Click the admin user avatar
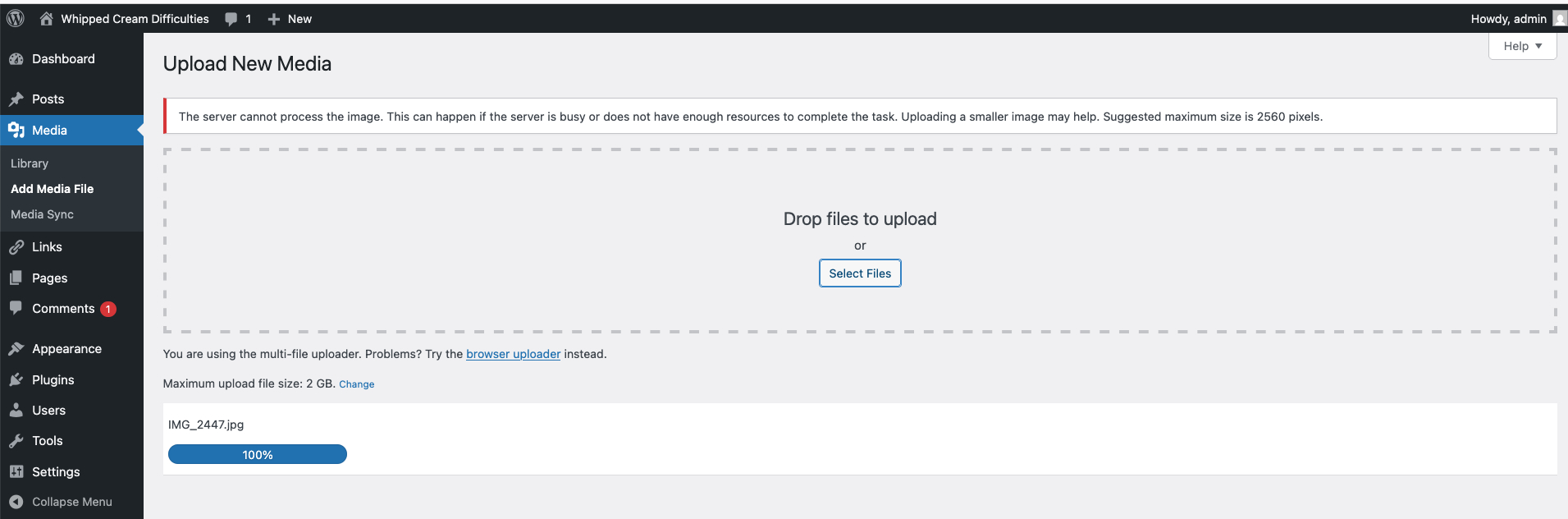This screenshot has height=519, width=1568. [1559, 19]
